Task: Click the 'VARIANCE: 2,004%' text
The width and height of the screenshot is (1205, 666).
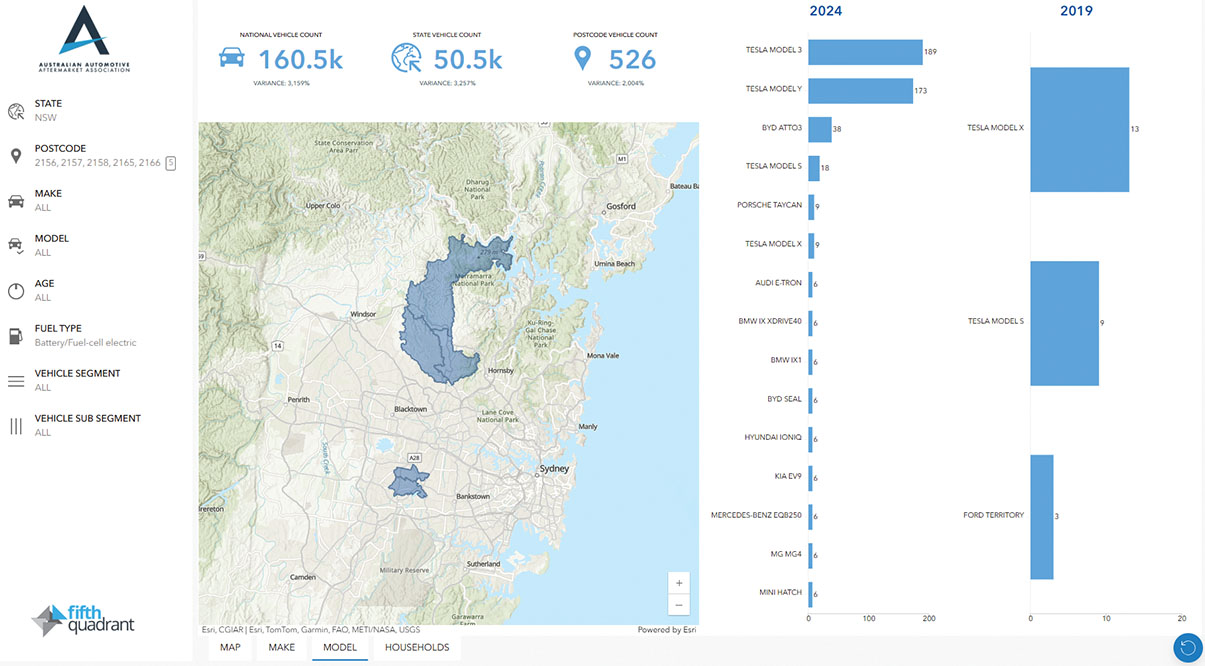Action: (x=616, y=83)
